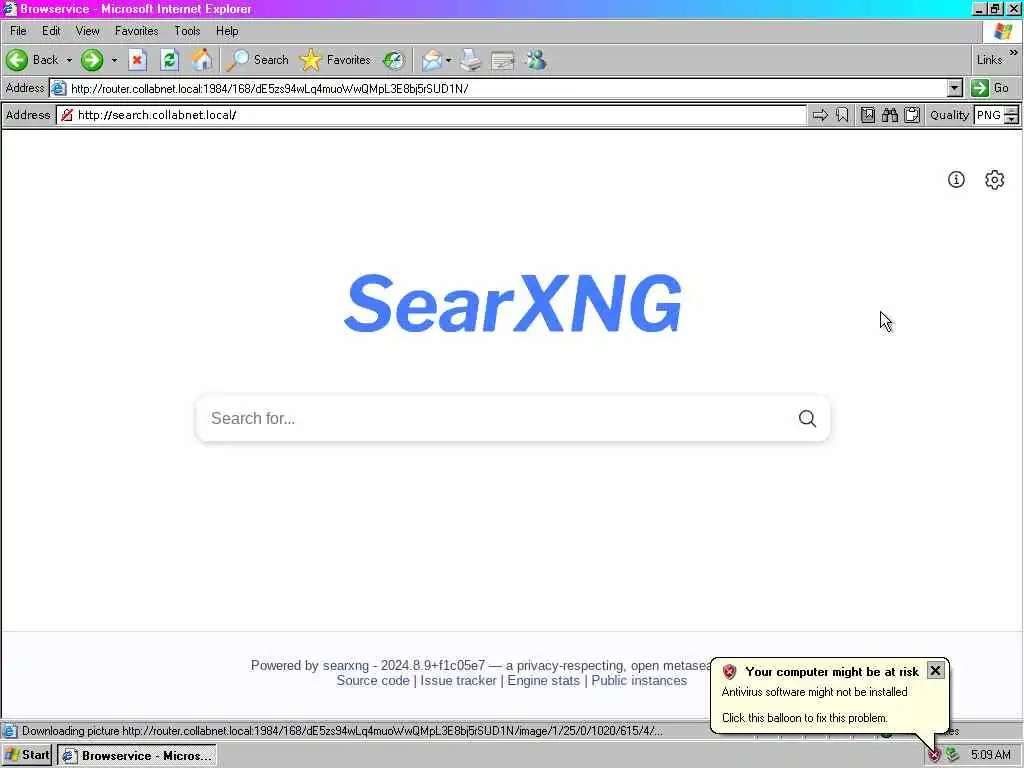Click the insecure page lock icon
This screenshot has width=1024, height=768.
[x=67, y=116]
